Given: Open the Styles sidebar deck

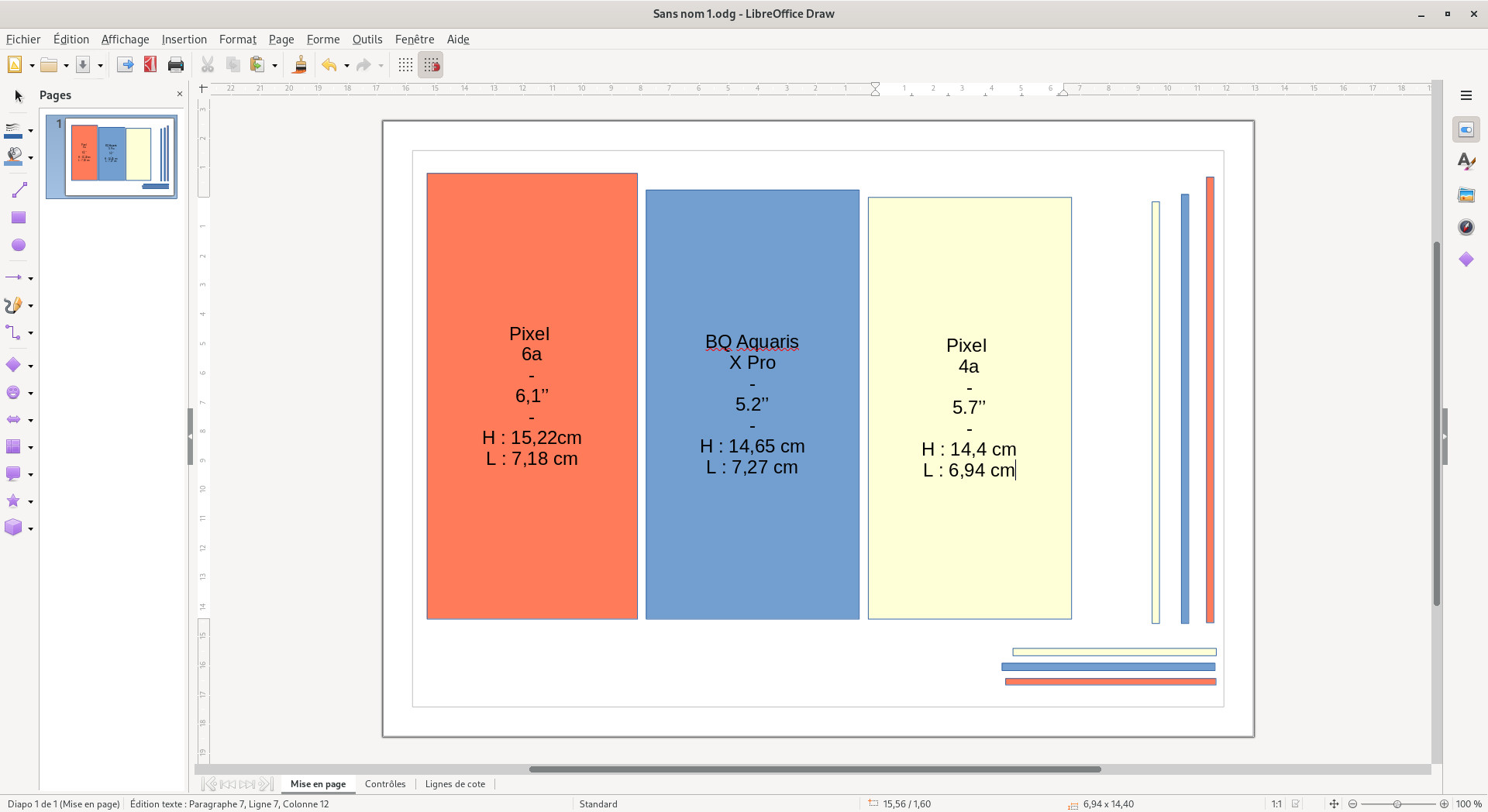Looking at the screenshot, I should click(x=1466, y=162).
